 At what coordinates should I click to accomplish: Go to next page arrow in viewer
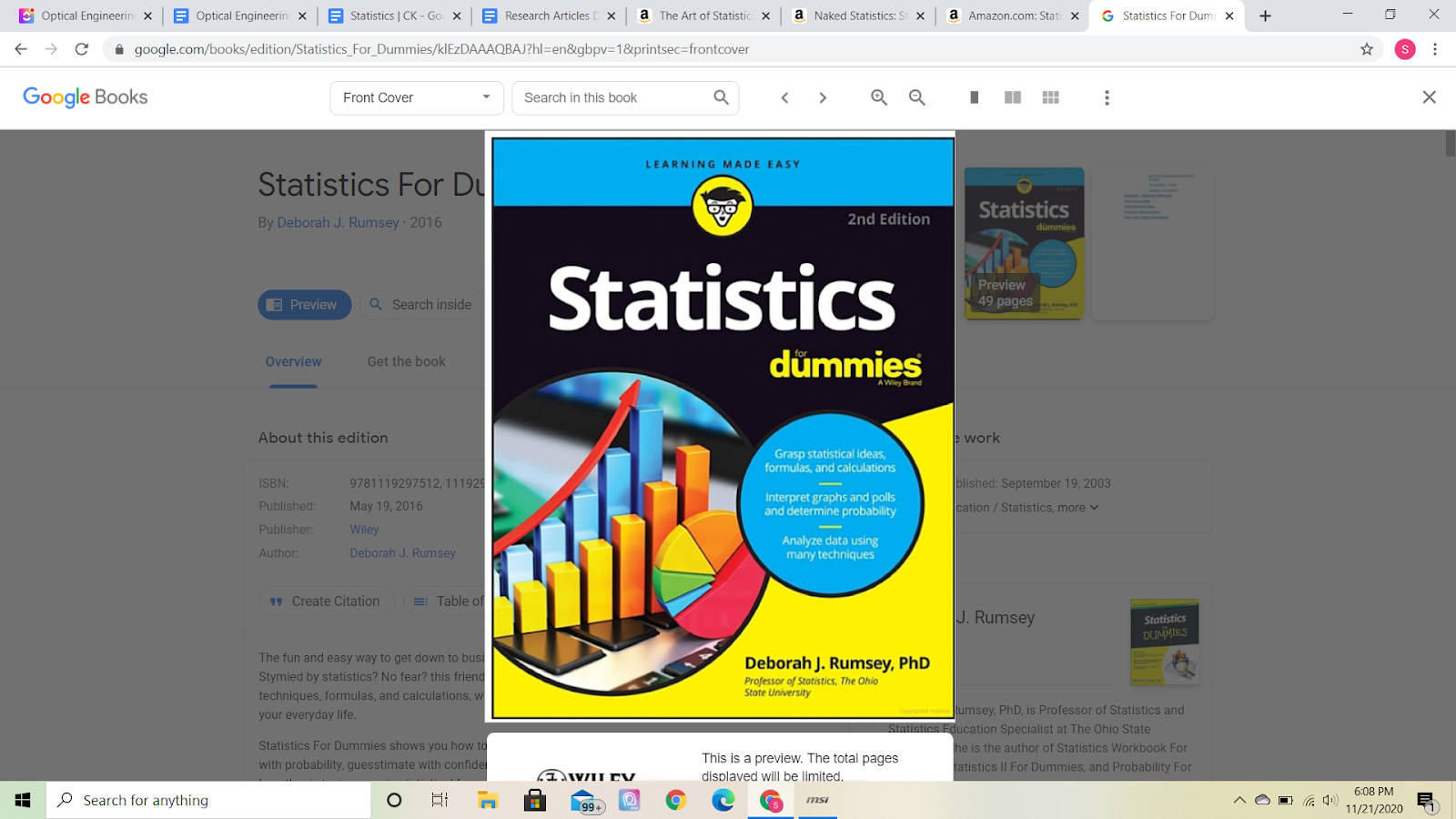(823, 97)
